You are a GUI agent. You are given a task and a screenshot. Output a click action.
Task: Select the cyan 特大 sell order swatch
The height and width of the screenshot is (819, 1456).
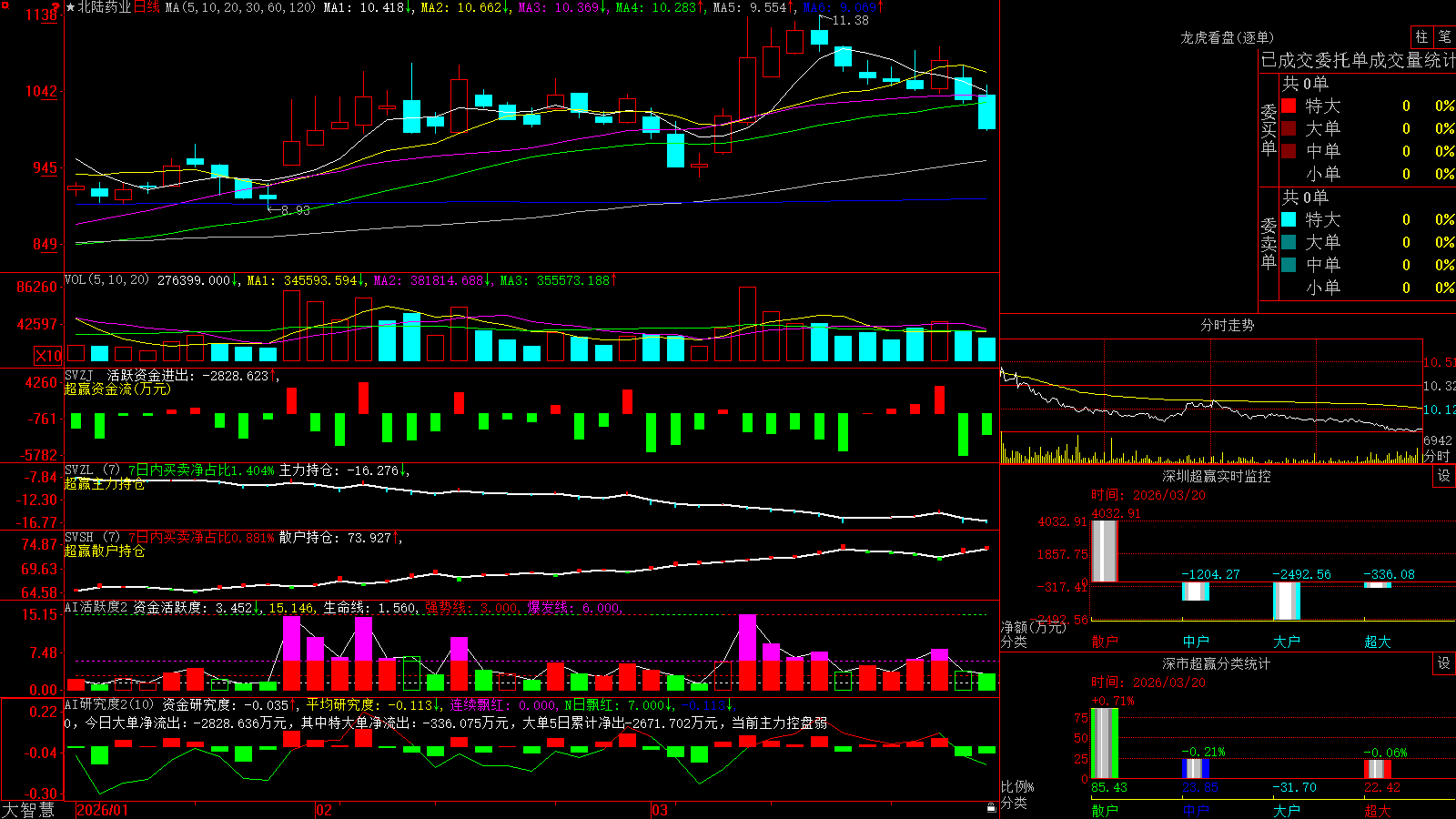tap(1289, 219)
